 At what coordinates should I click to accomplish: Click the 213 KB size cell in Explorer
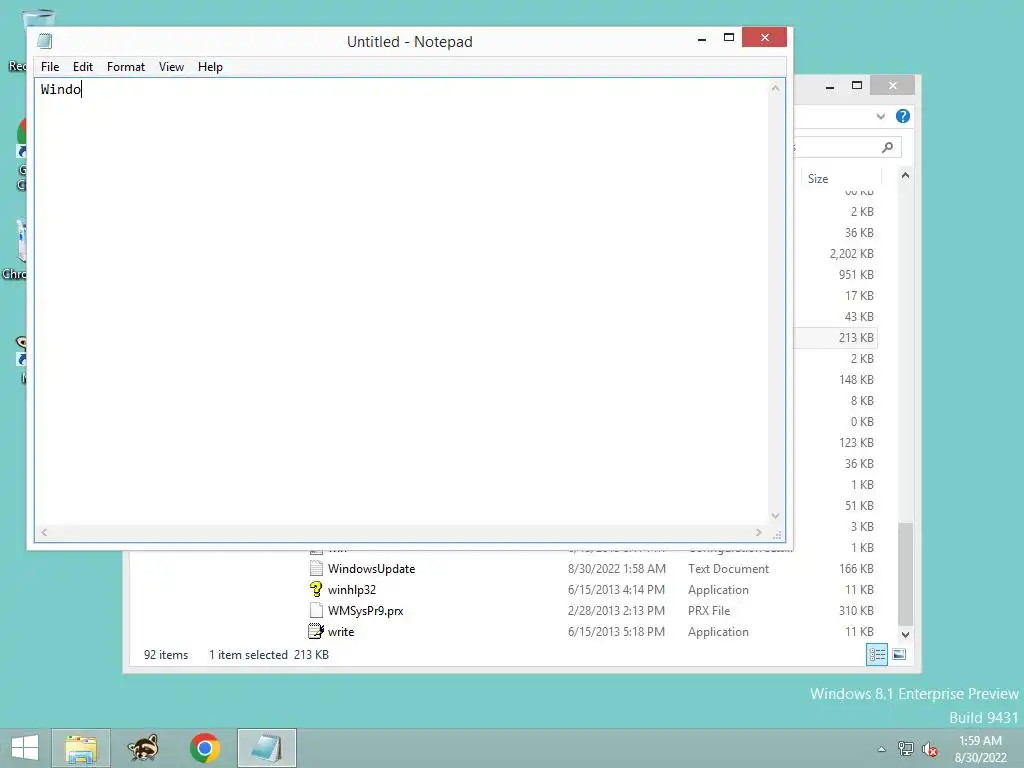[x=856, y=338]
